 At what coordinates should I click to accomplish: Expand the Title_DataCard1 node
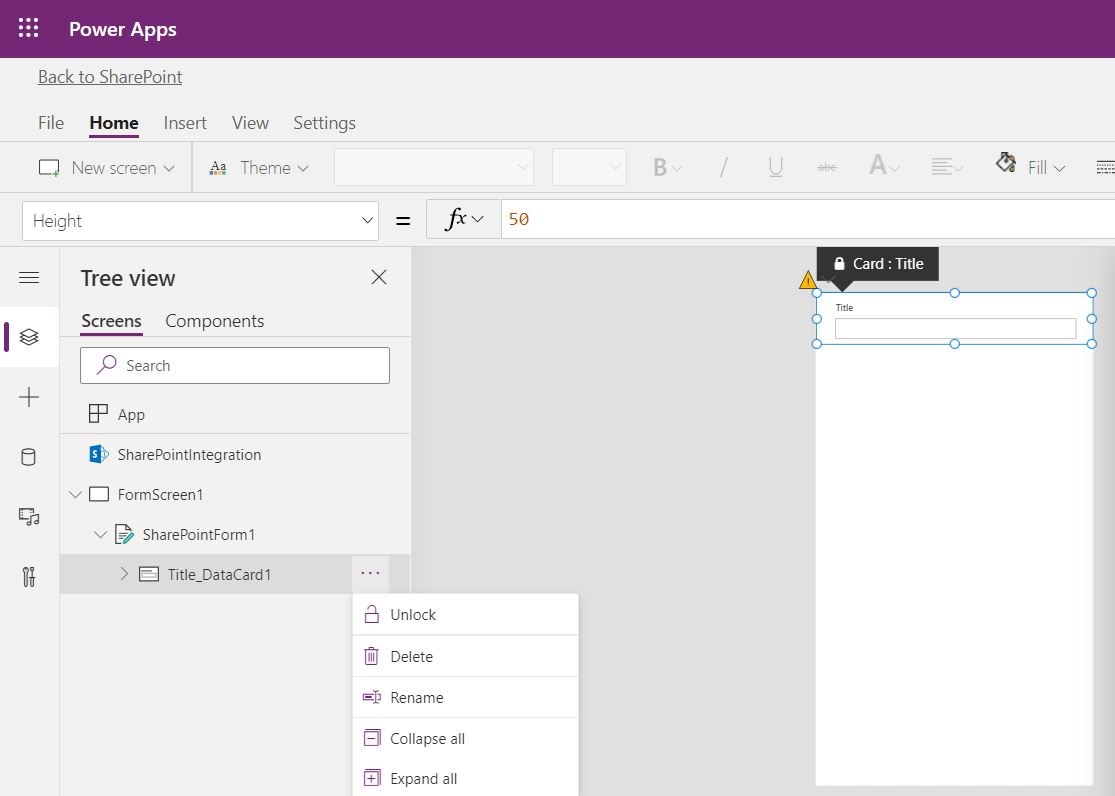click(x=124, y=573)
